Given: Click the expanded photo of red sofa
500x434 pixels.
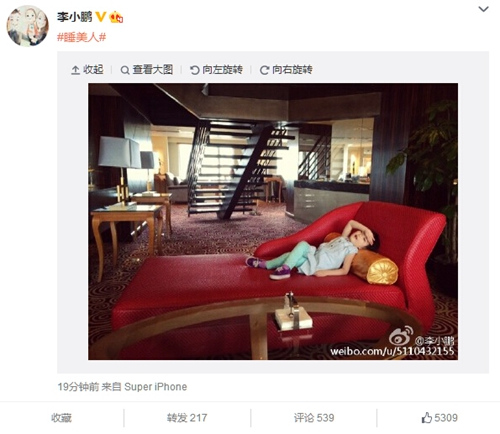Looking at the screenshot, I should pyautogui.click(x=273, y=221).
